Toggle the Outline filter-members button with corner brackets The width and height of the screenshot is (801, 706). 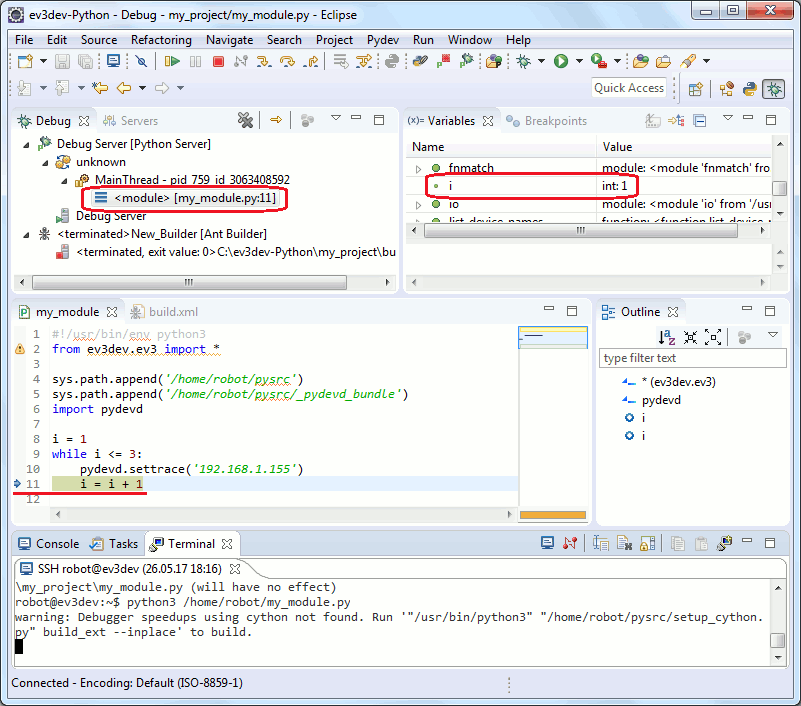coord(713,337)
